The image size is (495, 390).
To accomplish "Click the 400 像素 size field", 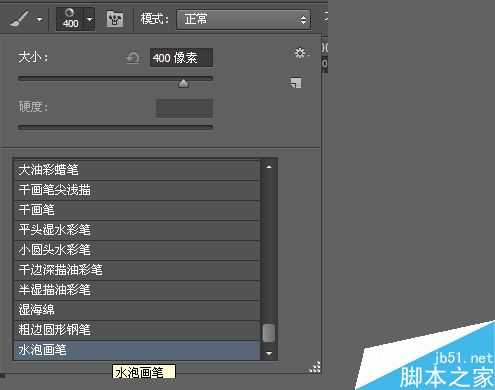I will click(x=181, y=58).
